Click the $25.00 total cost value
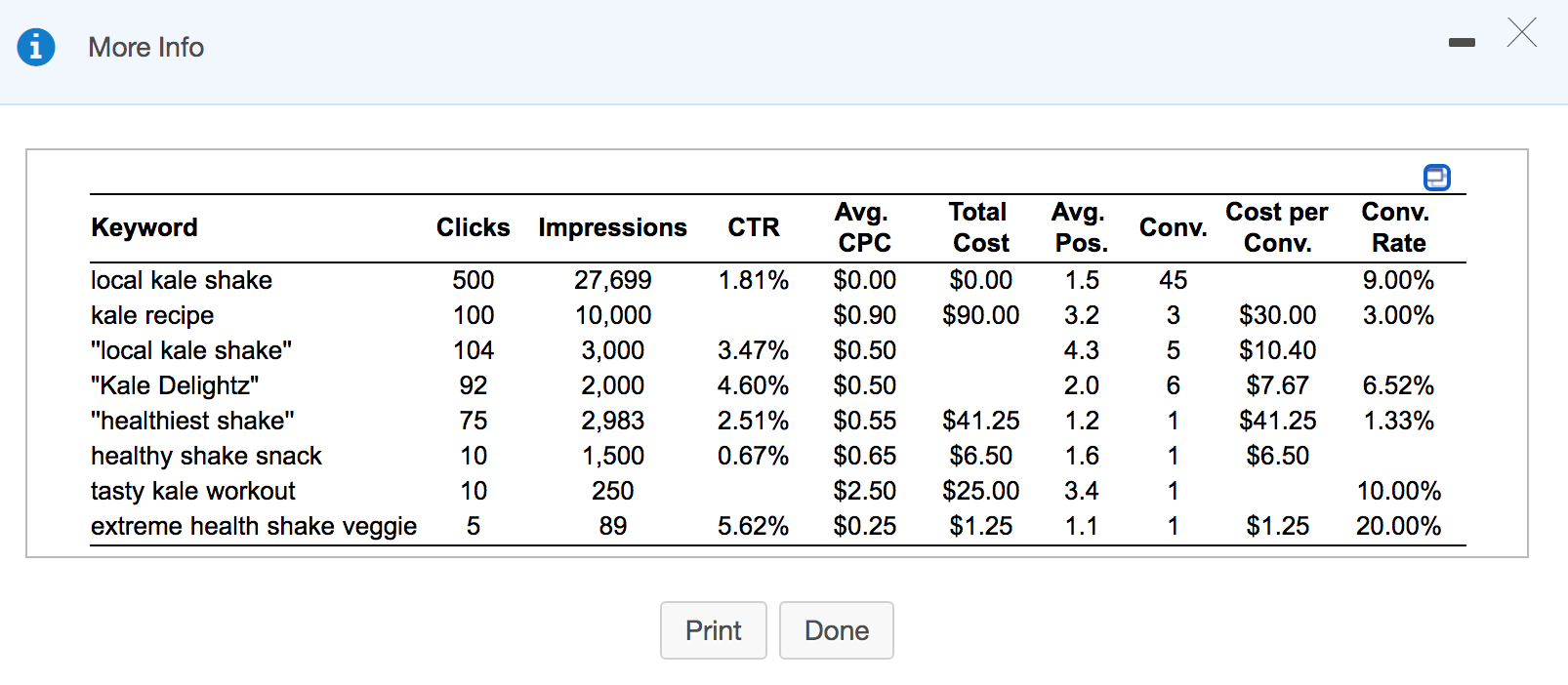 (981, 491)
